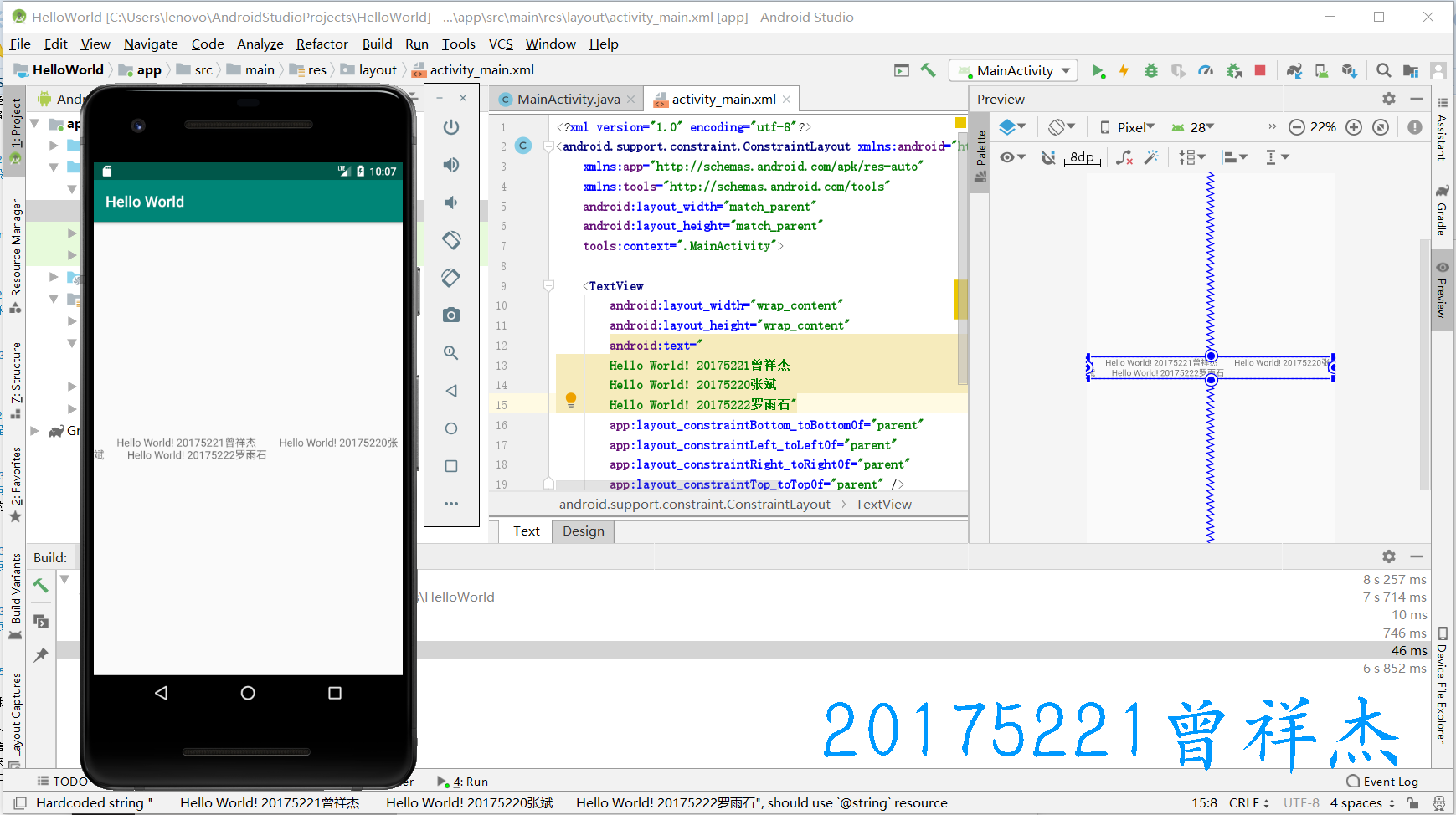This screenshot has width=1456, height=815.
Task: Open the Gradle side panel
Action: pos(1443,209)
